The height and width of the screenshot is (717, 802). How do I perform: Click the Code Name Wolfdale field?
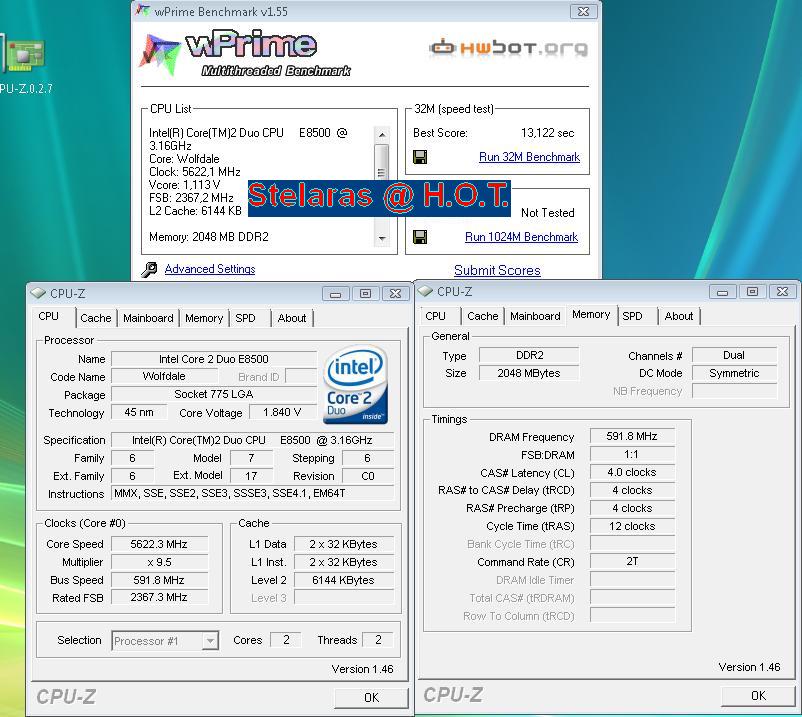164,376
